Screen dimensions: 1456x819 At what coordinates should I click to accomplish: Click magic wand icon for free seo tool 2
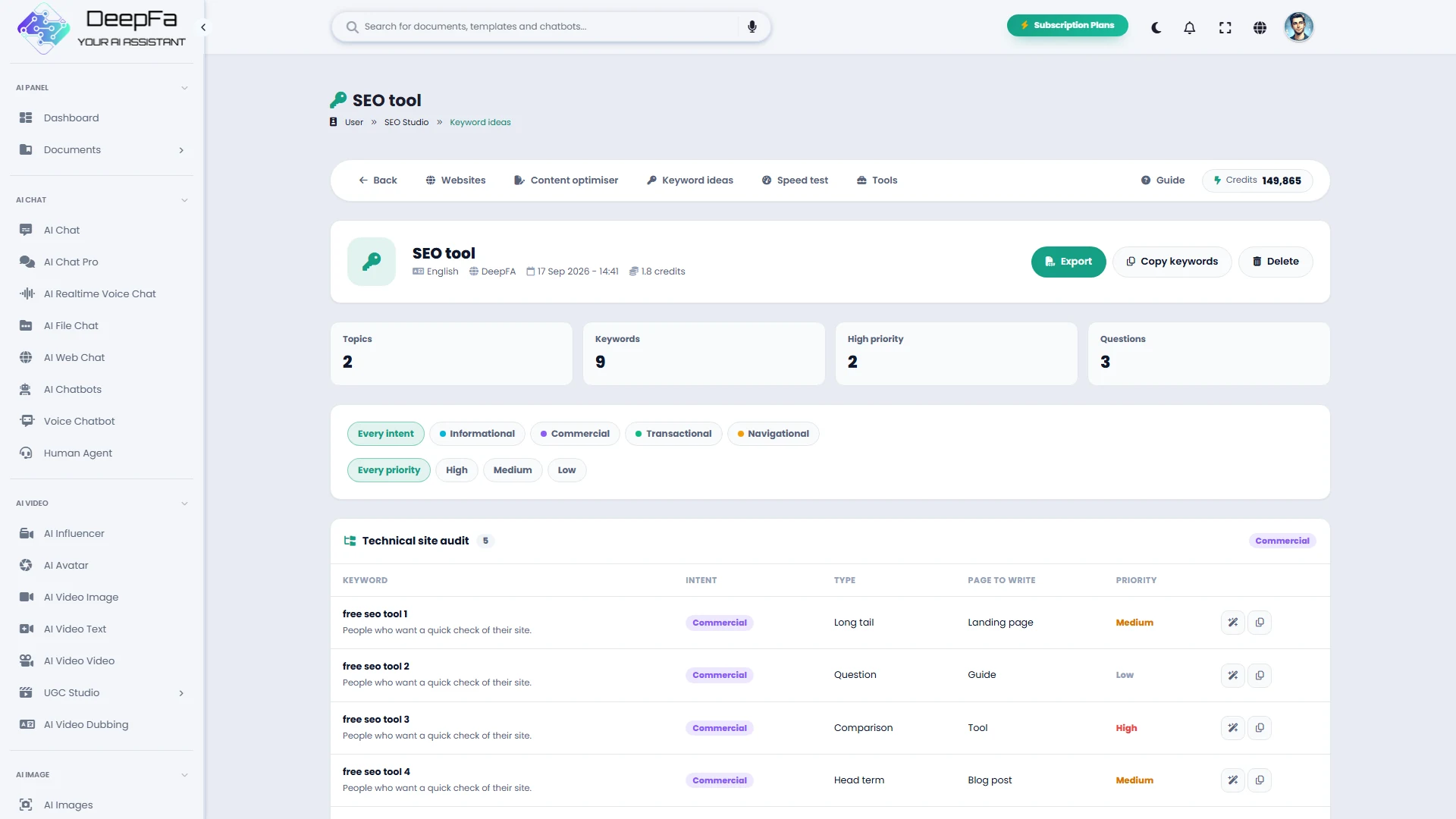click(1233, 675)
